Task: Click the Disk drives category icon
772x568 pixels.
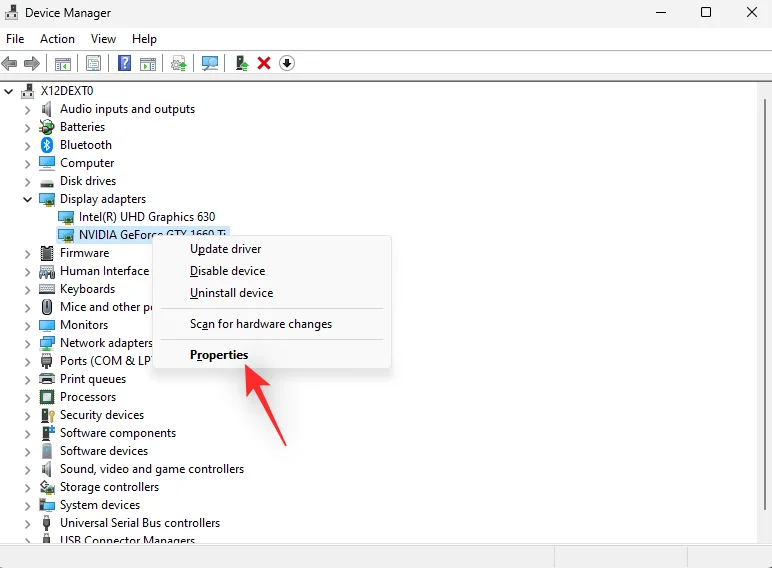Action: click(47, 183)
